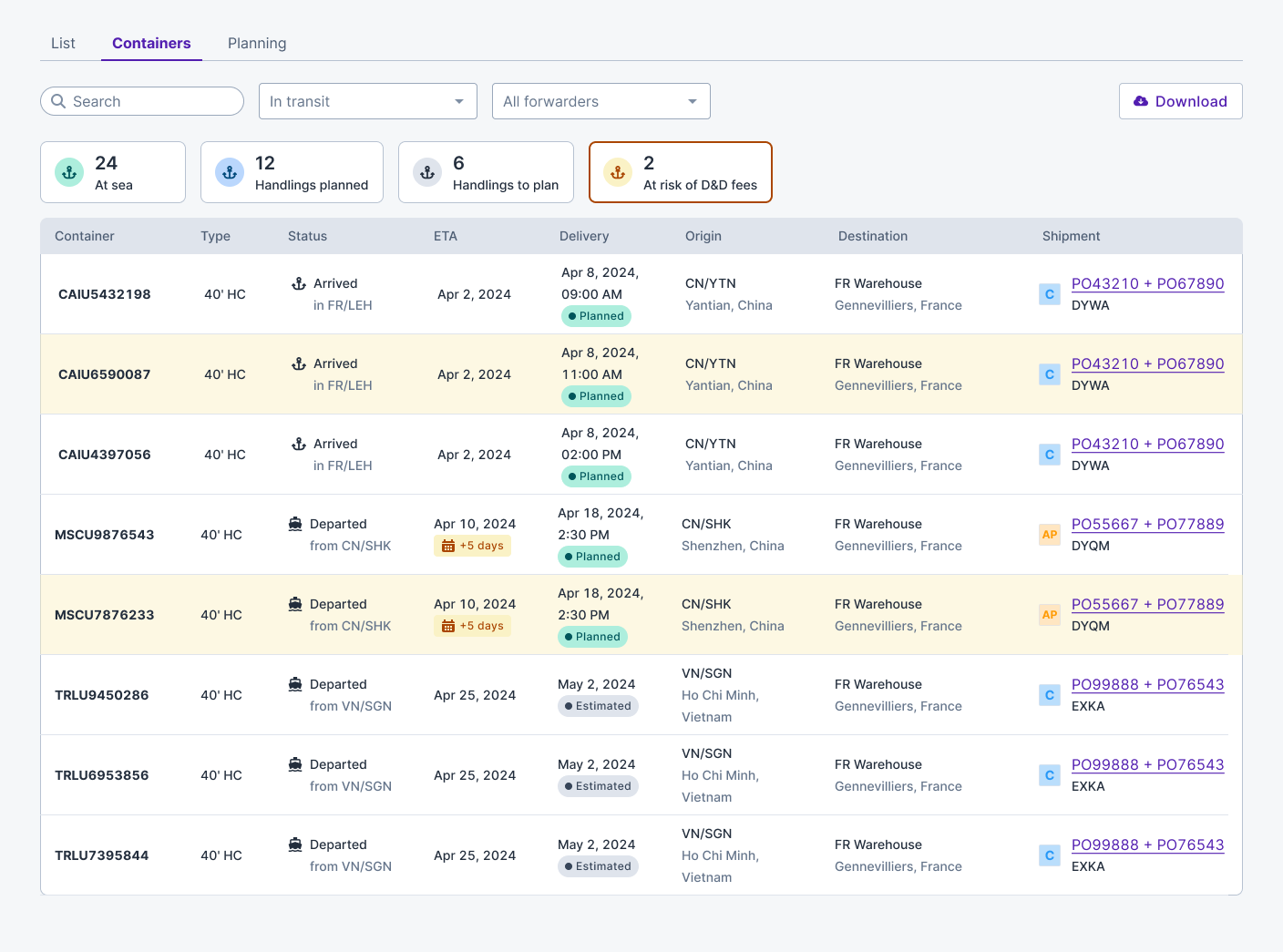Open the In transit status dropdown
The height and width of the screenshot is (952, 1283).
pos(367,101)
